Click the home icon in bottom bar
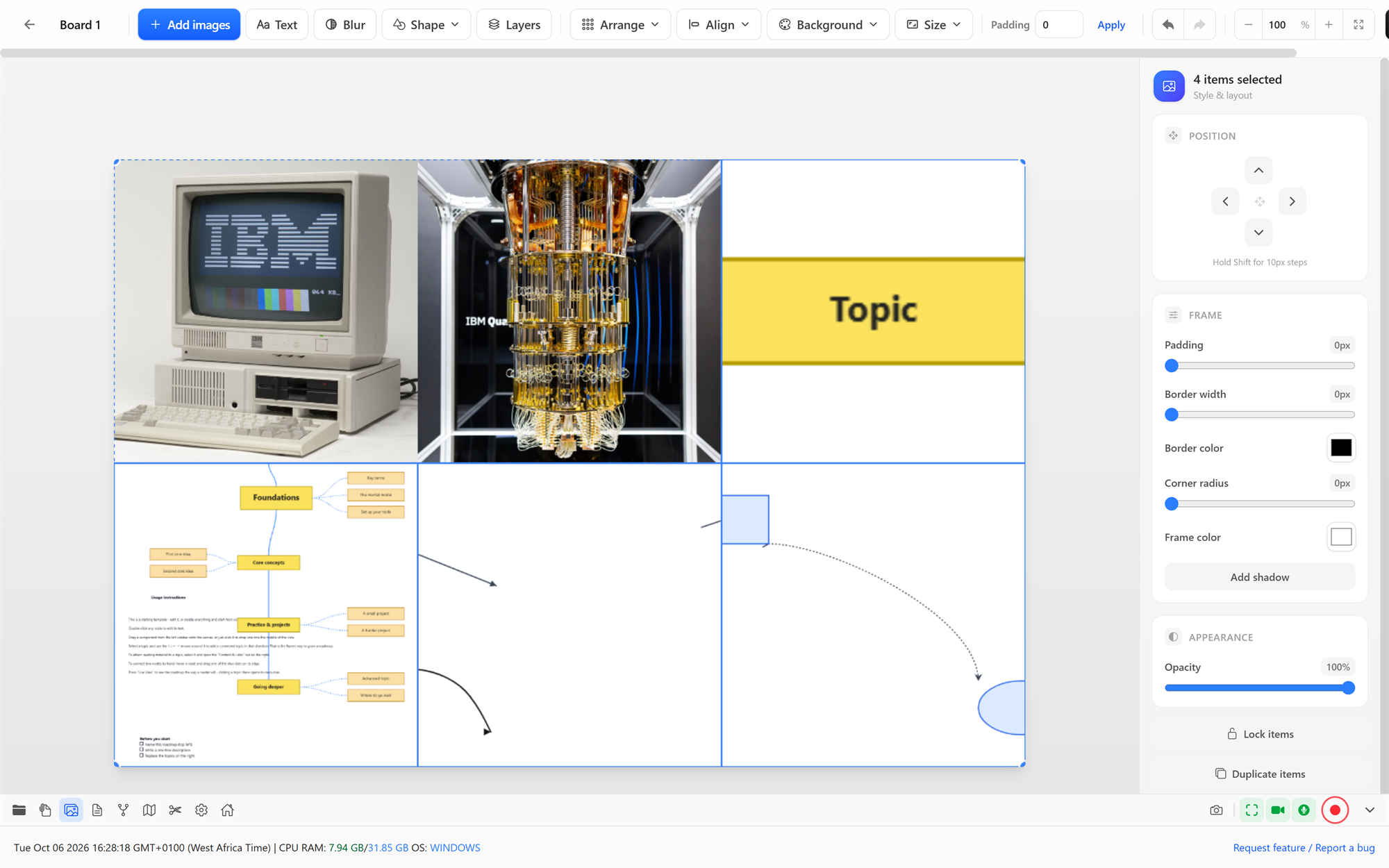The width and height of the screenshot is (1389, 868). [x=227, y=810]
